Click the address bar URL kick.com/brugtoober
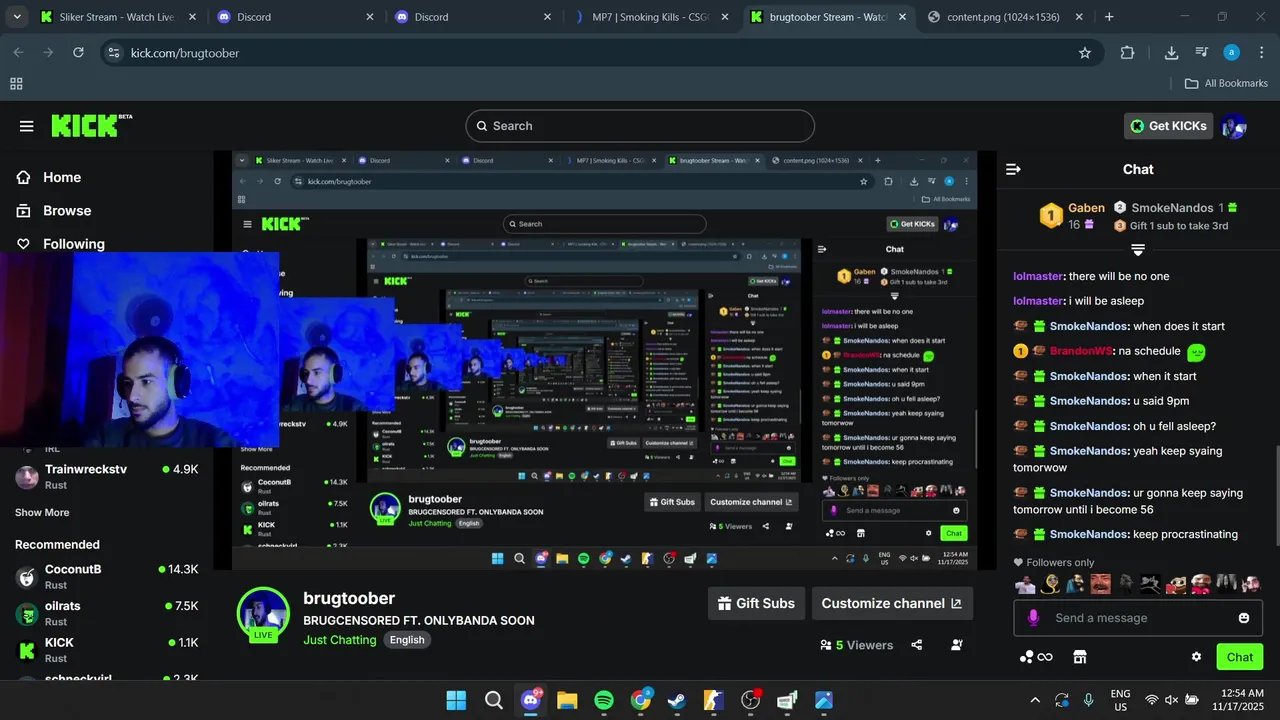The height and width of the screenshot is (720, 1280). tap(185, 53)
